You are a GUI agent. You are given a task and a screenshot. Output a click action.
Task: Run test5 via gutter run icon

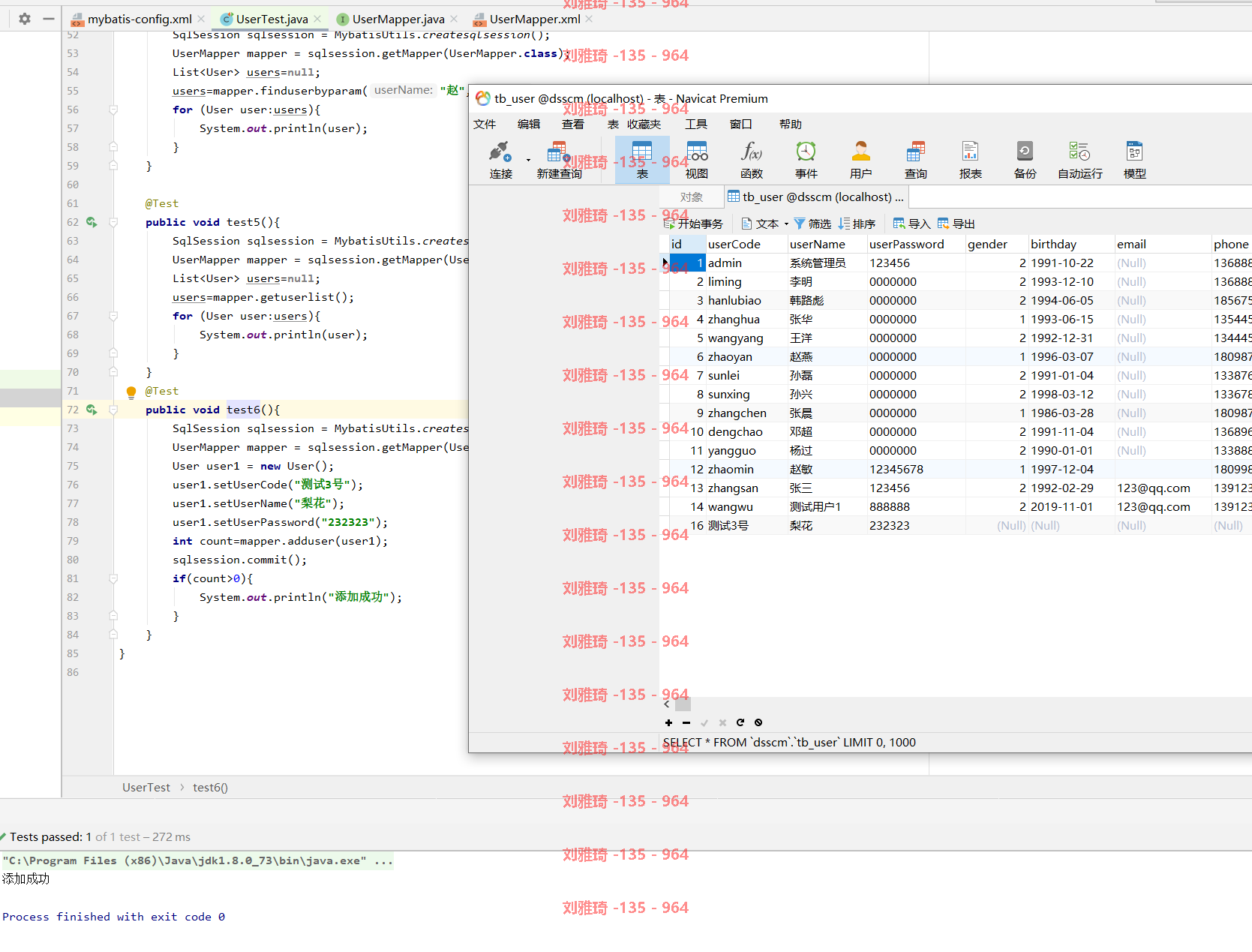[x=92, y=222]
